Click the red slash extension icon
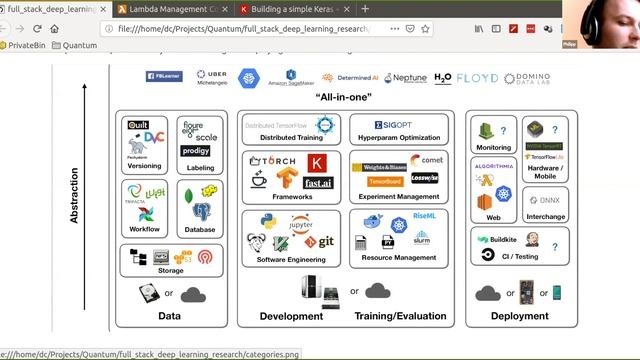Viewport: 640px width, 360px height. (x=513, y=29)
